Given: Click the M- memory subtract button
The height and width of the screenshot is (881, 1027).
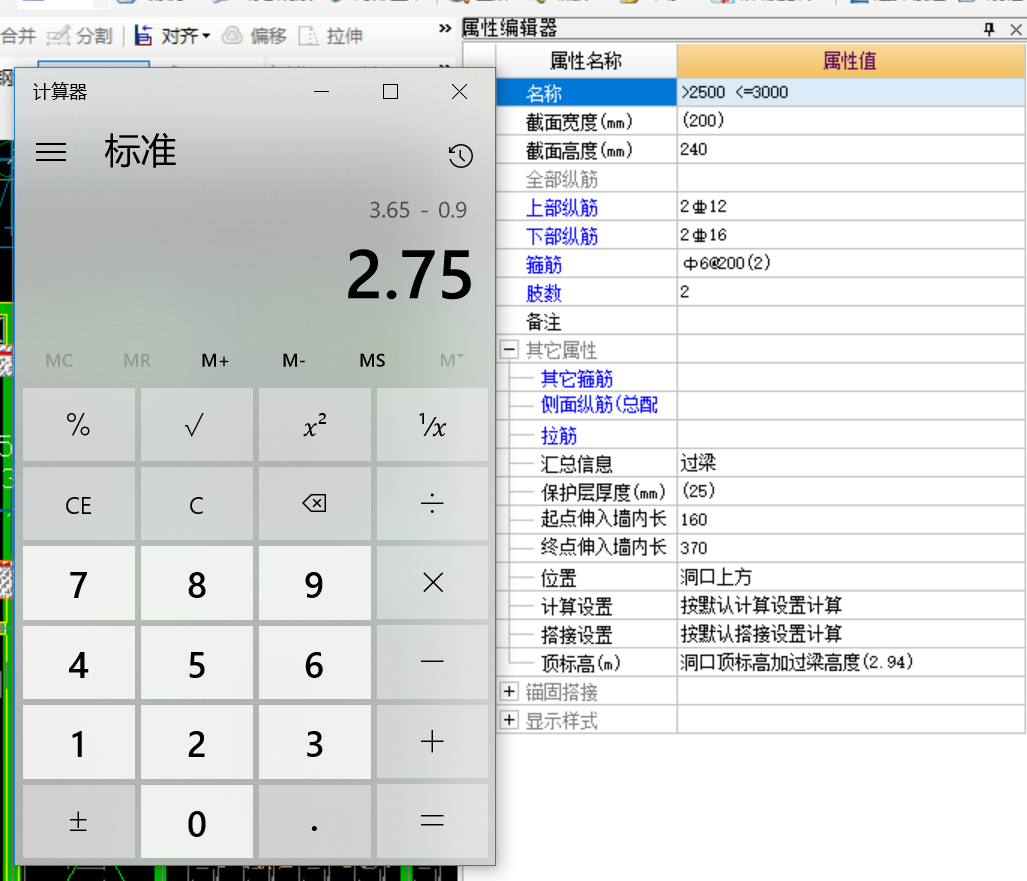Looking at the screenshot, I should pos(293,360).
